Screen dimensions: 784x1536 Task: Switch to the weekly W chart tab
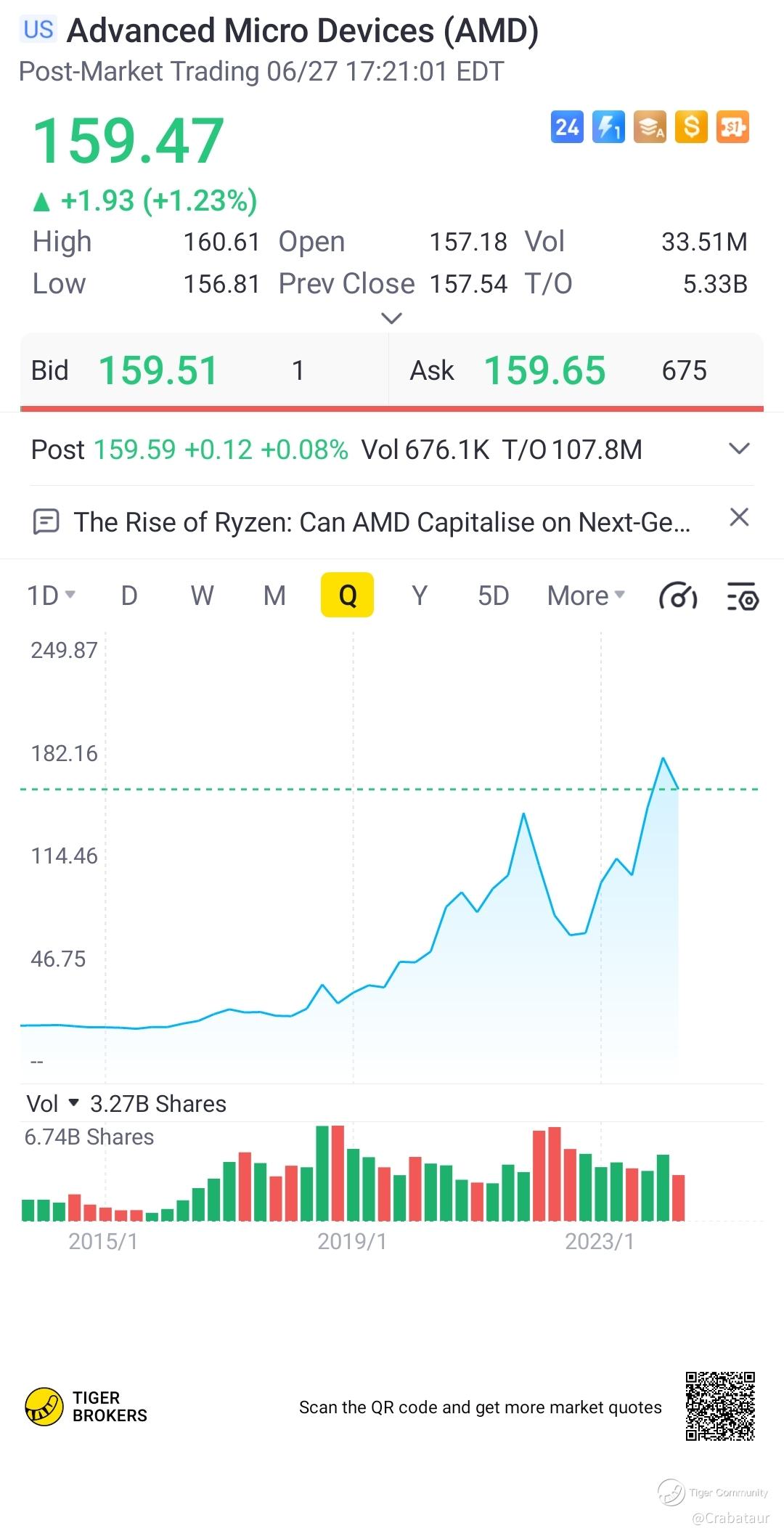coord(202,596)
